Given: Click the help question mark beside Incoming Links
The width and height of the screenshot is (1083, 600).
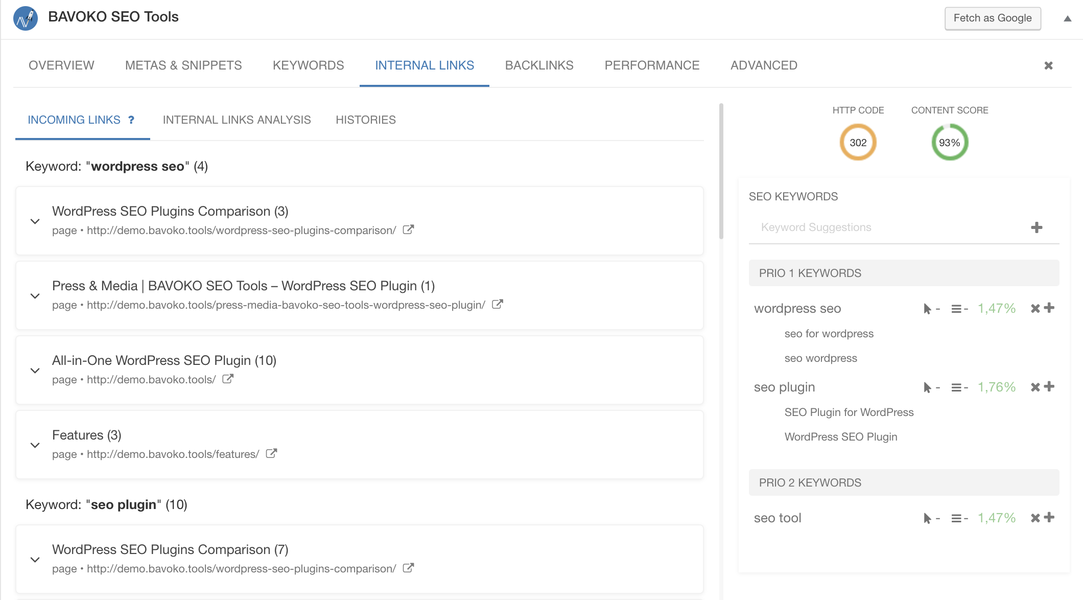Looking at the screenshot, I should click(131, 120).
